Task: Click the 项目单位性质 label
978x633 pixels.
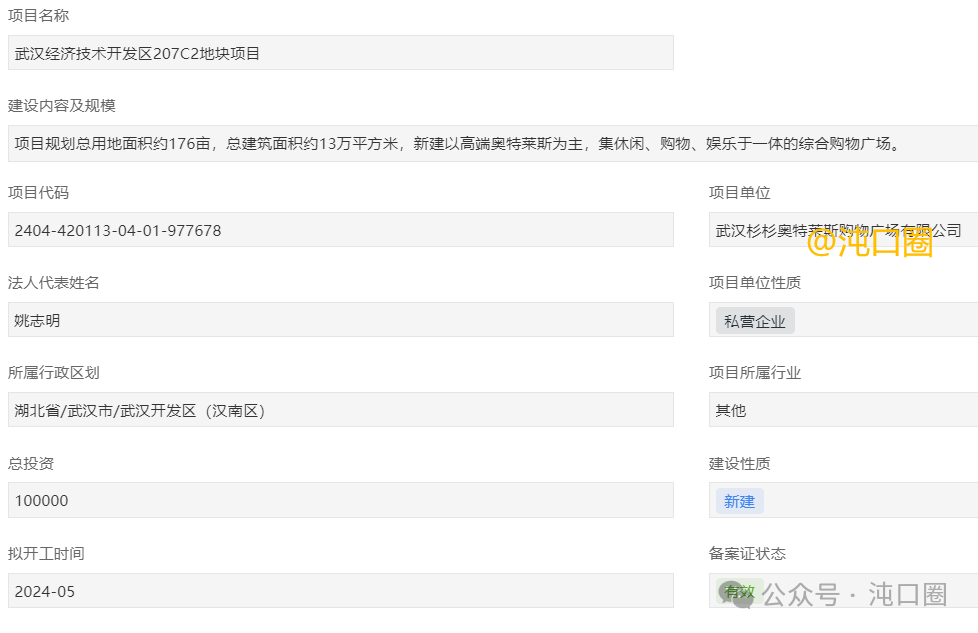Action: (755, 283)
